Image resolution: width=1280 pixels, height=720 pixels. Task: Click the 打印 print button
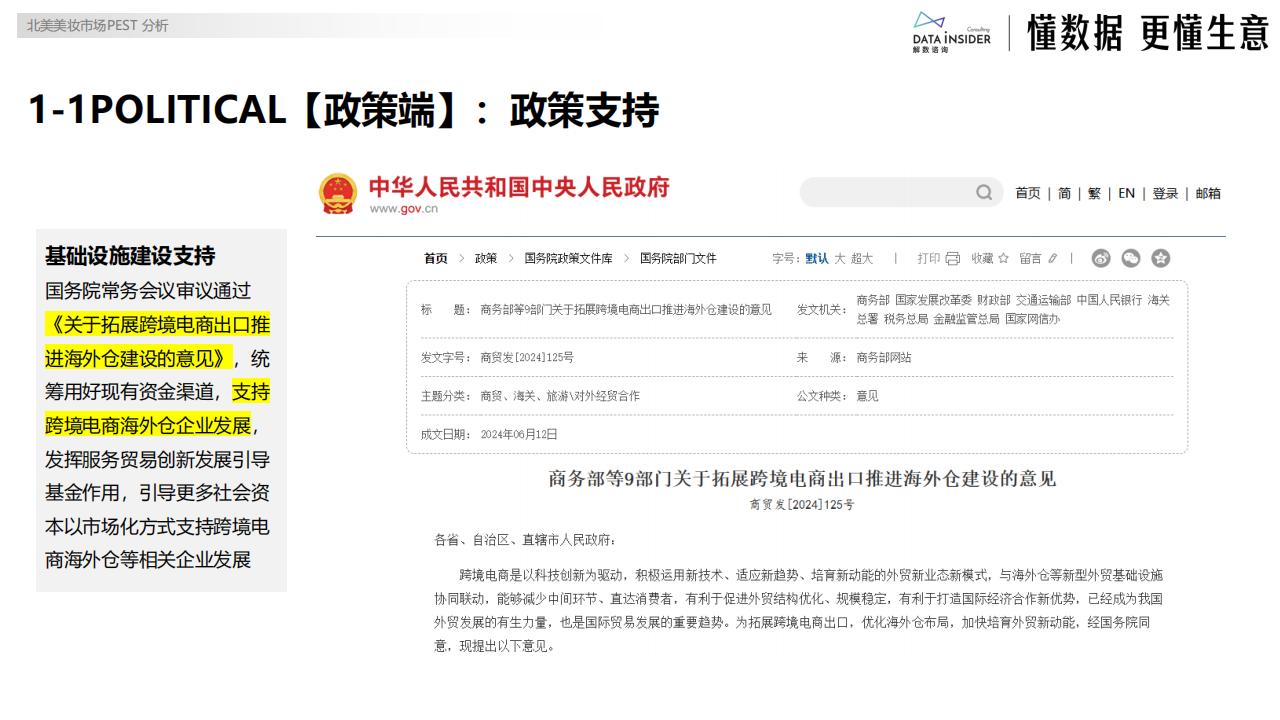point(929,259)
